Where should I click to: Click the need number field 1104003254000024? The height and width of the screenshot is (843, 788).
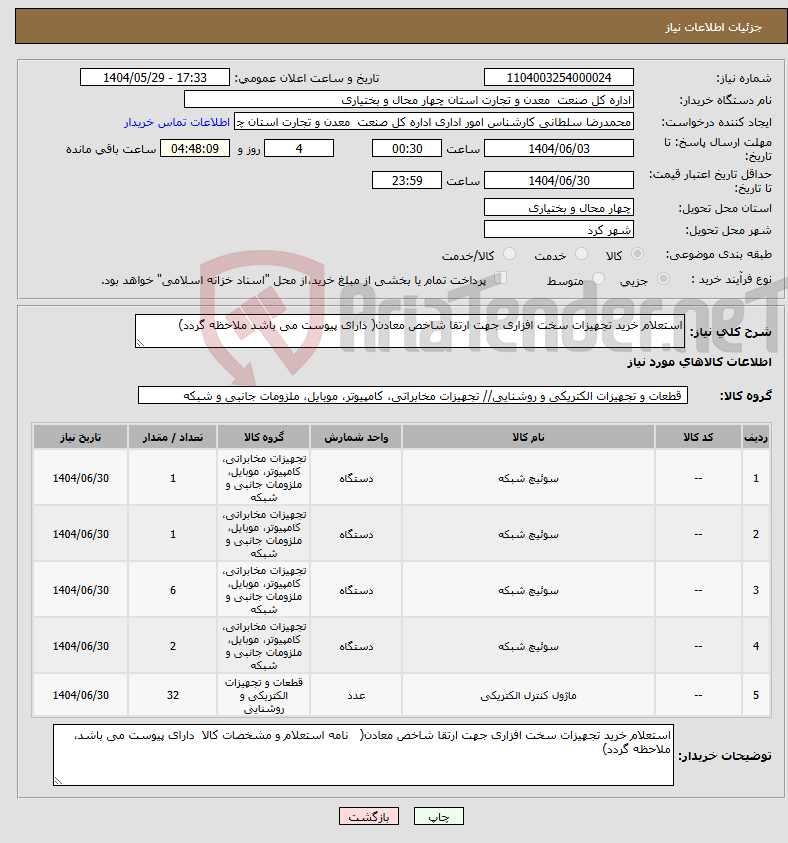558,77
